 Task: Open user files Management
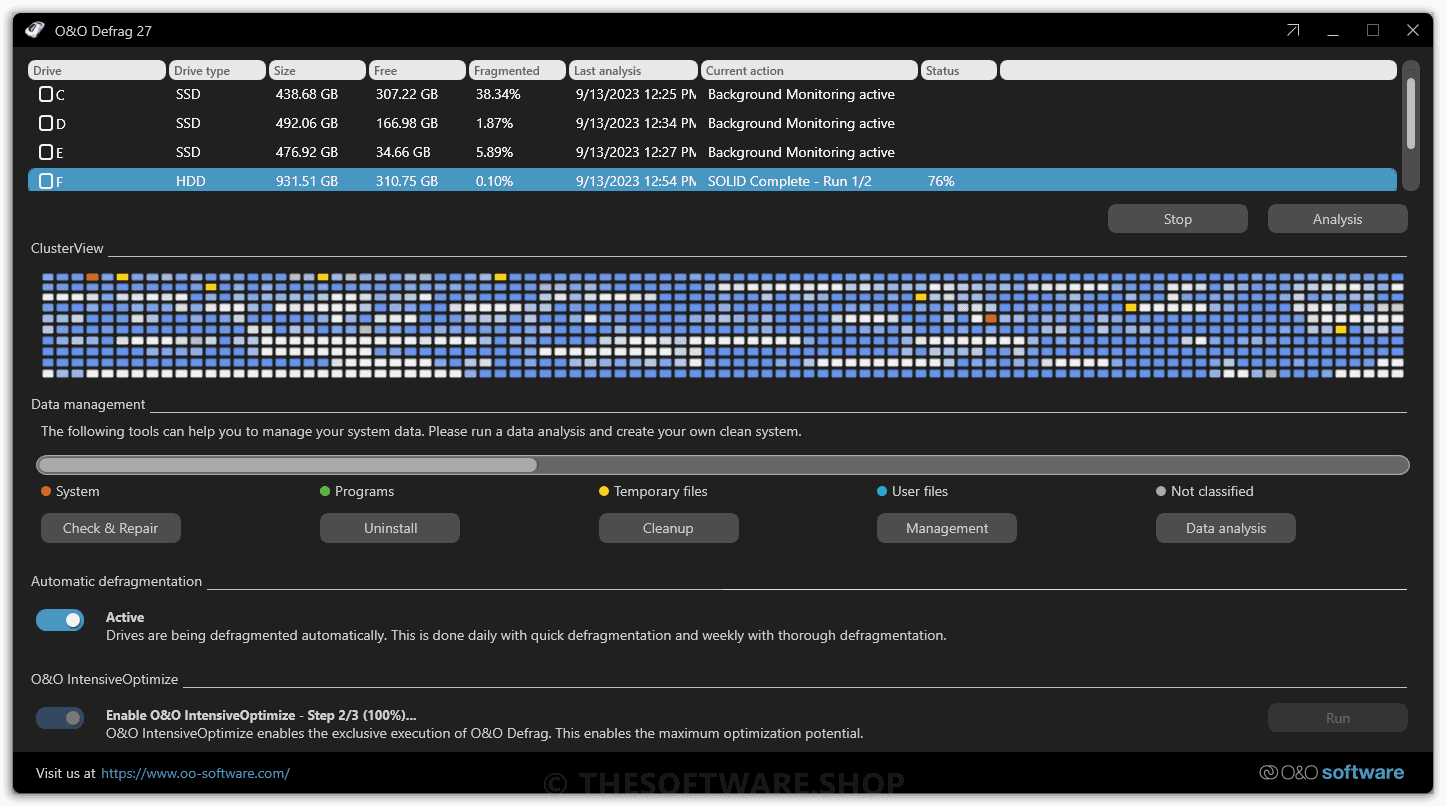click(947, 528)
